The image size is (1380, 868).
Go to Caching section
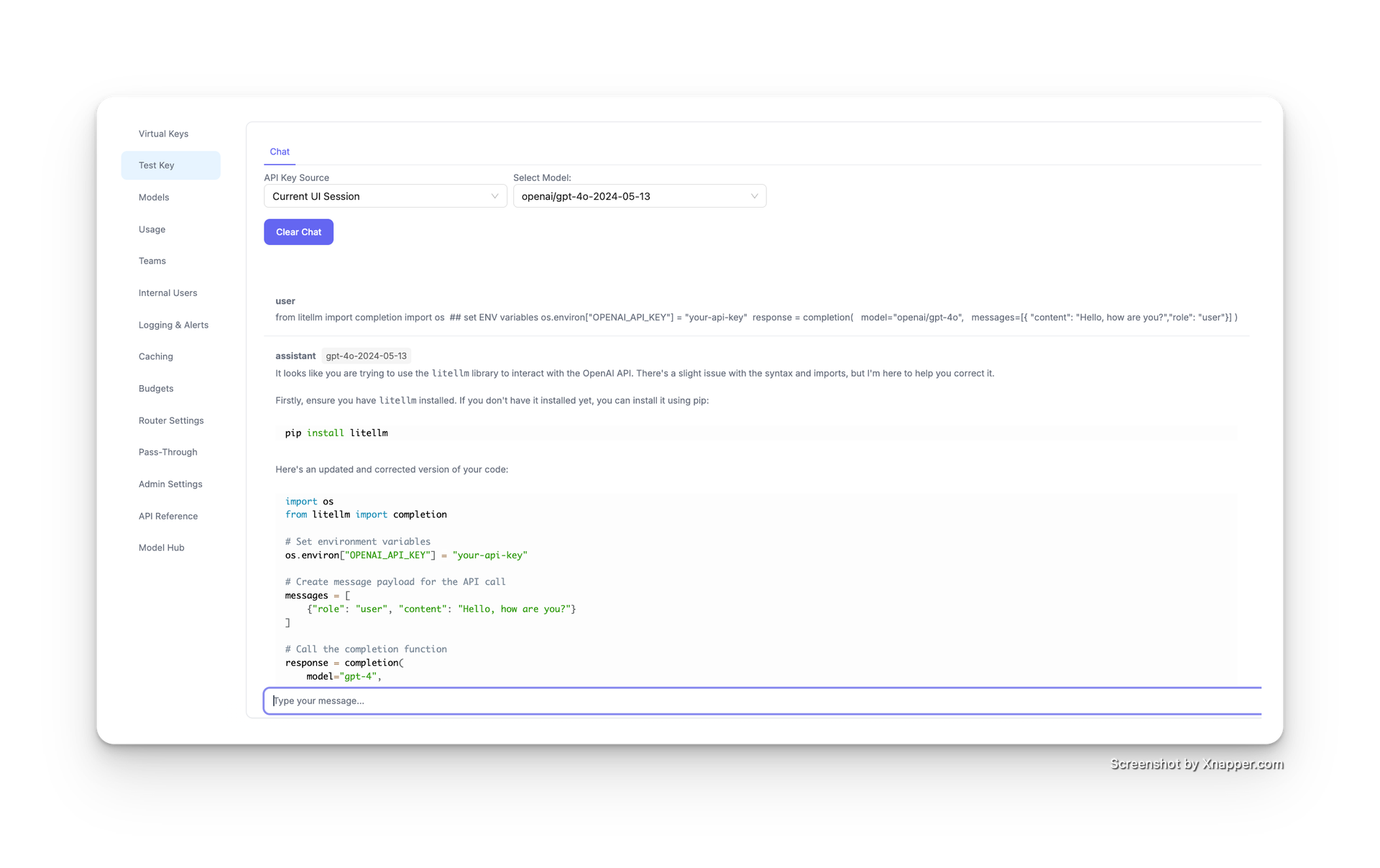(155, 356)
